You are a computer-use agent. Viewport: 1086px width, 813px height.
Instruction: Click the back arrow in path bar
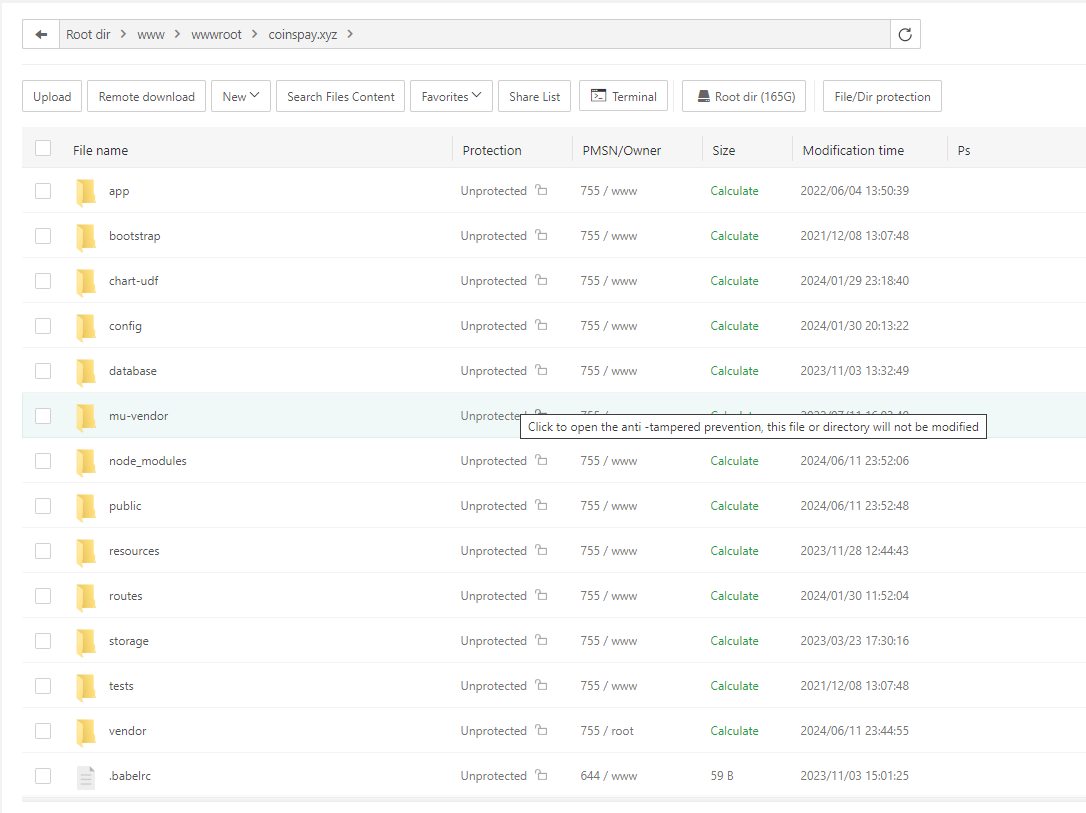point(41,34)
